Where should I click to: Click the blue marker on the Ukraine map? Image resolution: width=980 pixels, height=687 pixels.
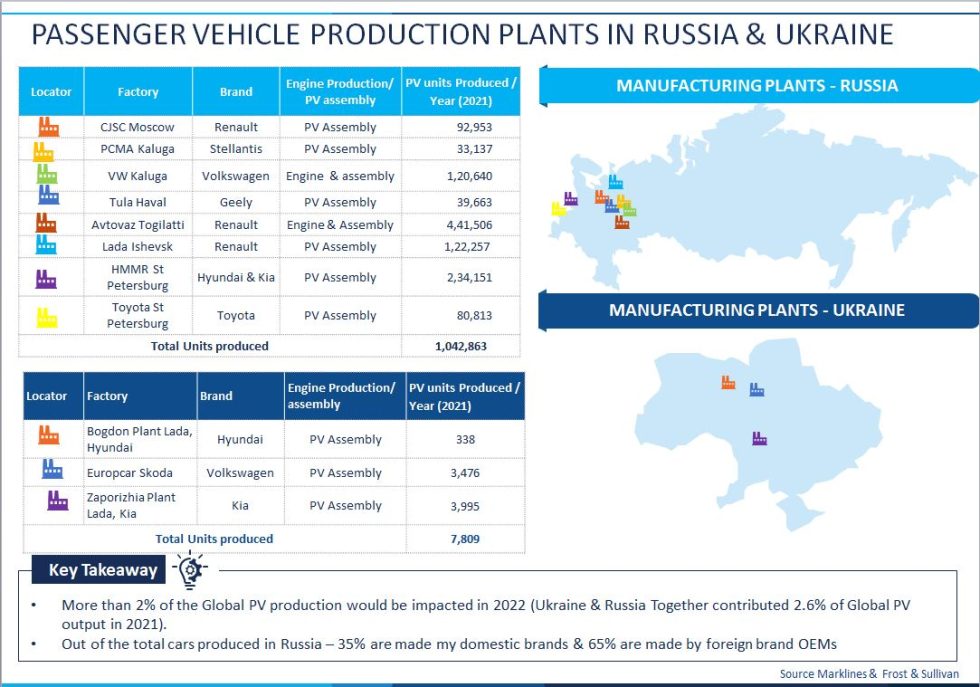pos(758,391)
